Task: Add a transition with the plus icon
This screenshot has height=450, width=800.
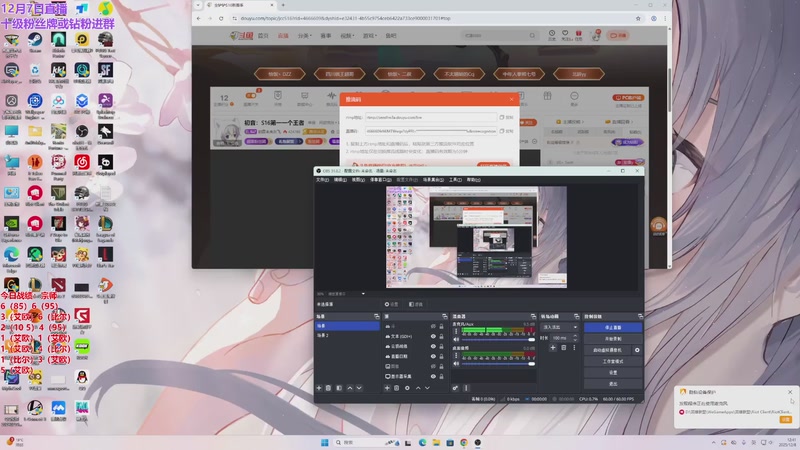Action: 553,348
